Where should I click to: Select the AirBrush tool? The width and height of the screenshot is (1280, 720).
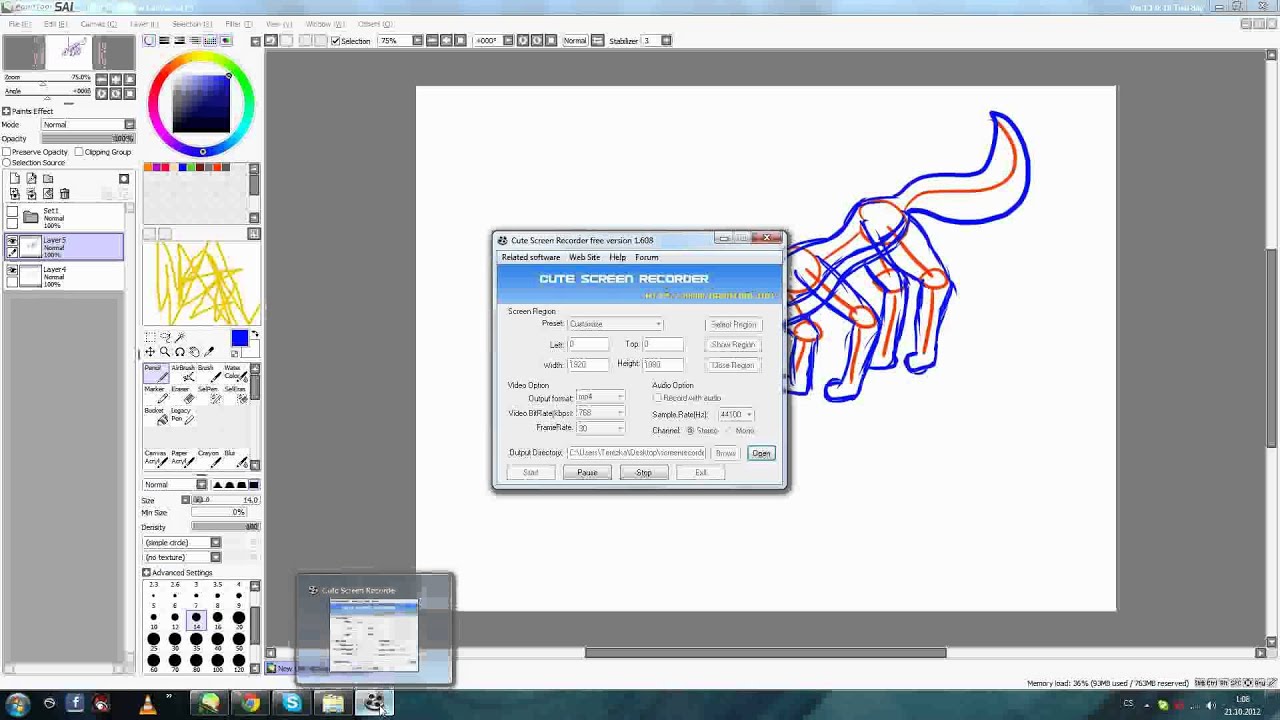click(183, 373)
